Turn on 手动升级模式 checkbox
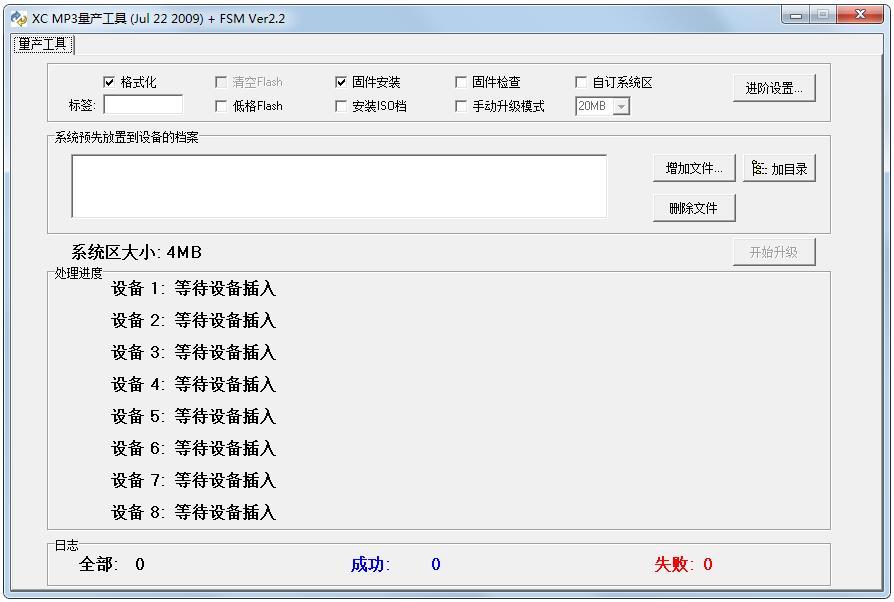 461,106
